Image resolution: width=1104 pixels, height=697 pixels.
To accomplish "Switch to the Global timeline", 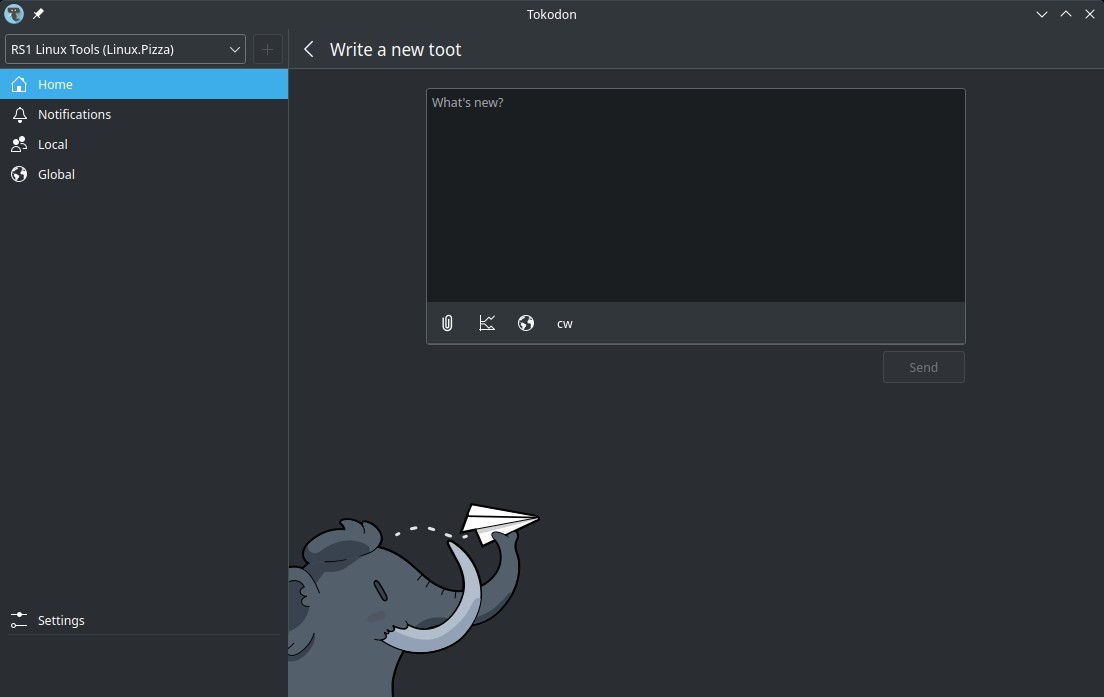I will (144, 175).
